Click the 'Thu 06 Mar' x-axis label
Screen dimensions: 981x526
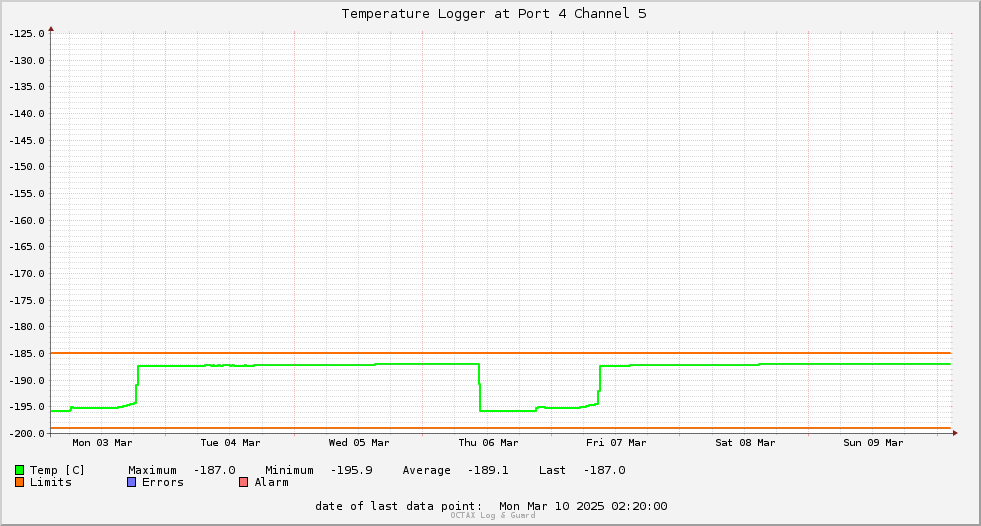(488, 443)
